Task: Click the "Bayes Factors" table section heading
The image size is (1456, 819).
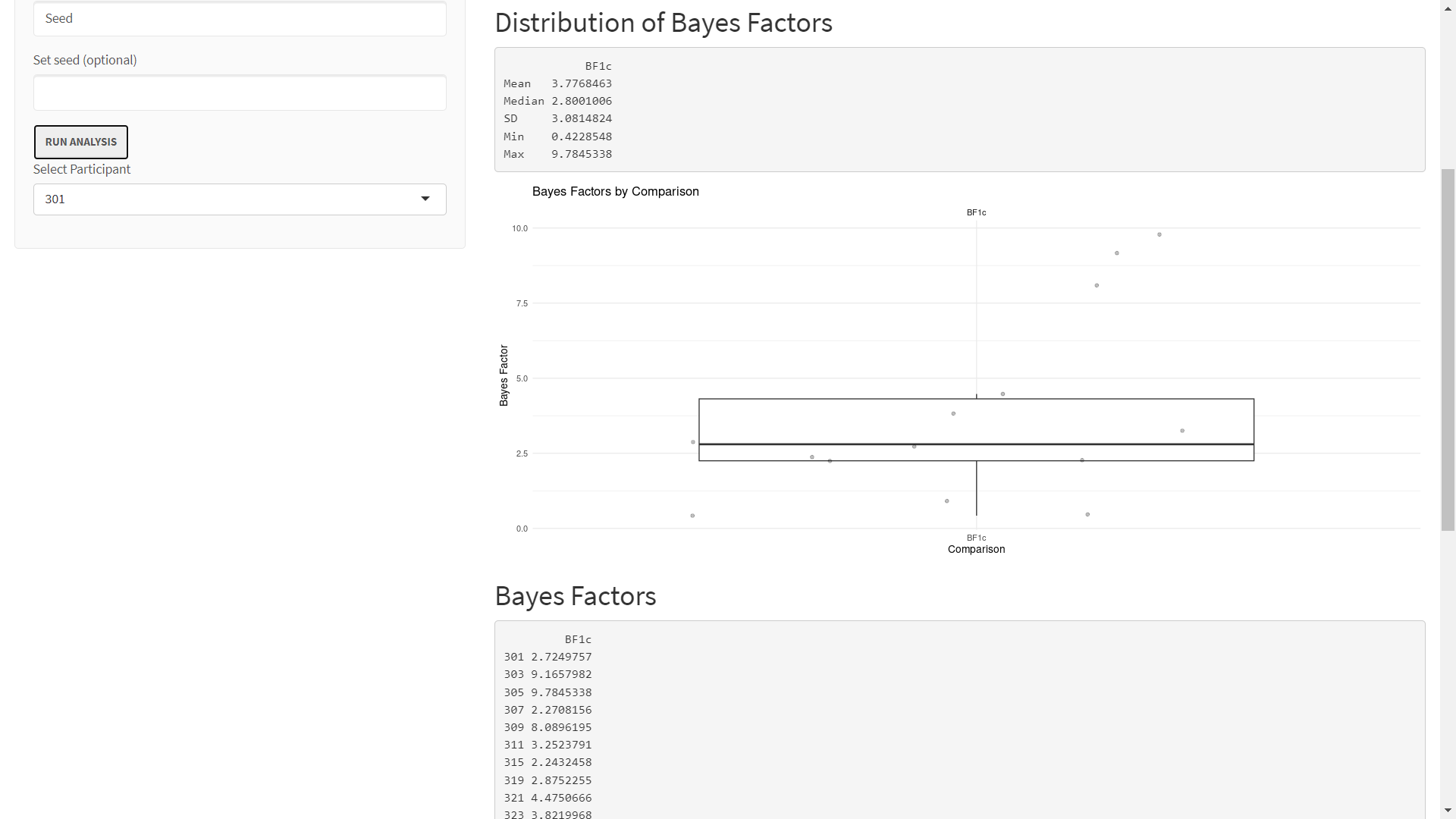Action: click(576, 596)
